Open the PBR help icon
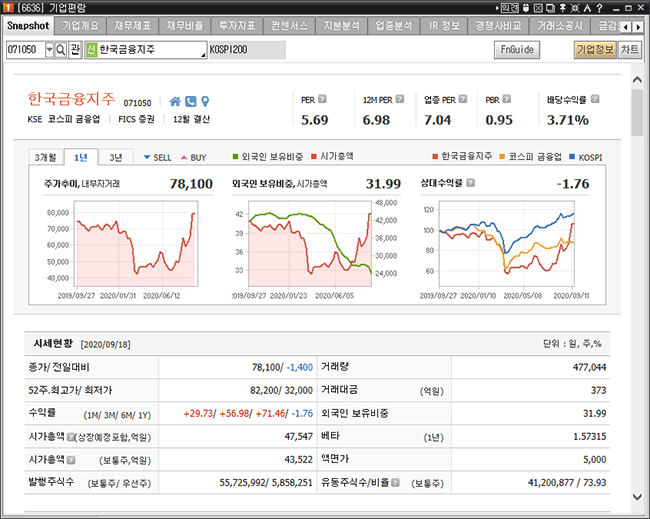The height and width of the screenshot is (519, 650). pyautogui.click(x=507, y=99)
